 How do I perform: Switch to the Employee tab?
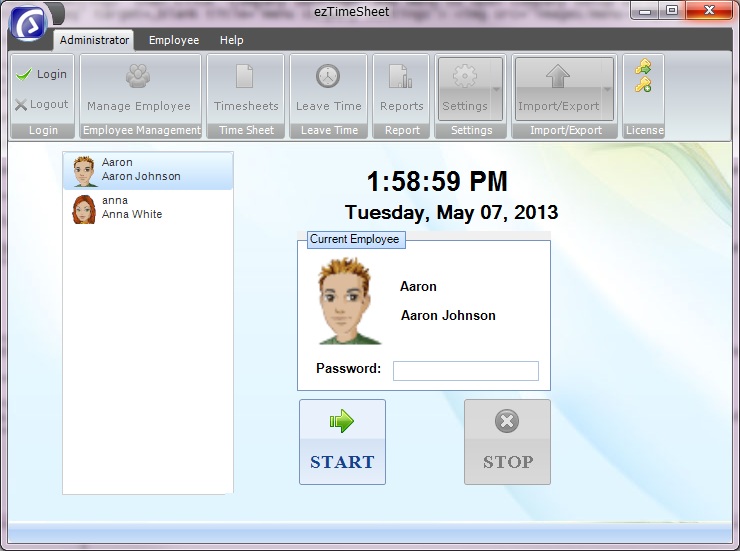point(174,40)
